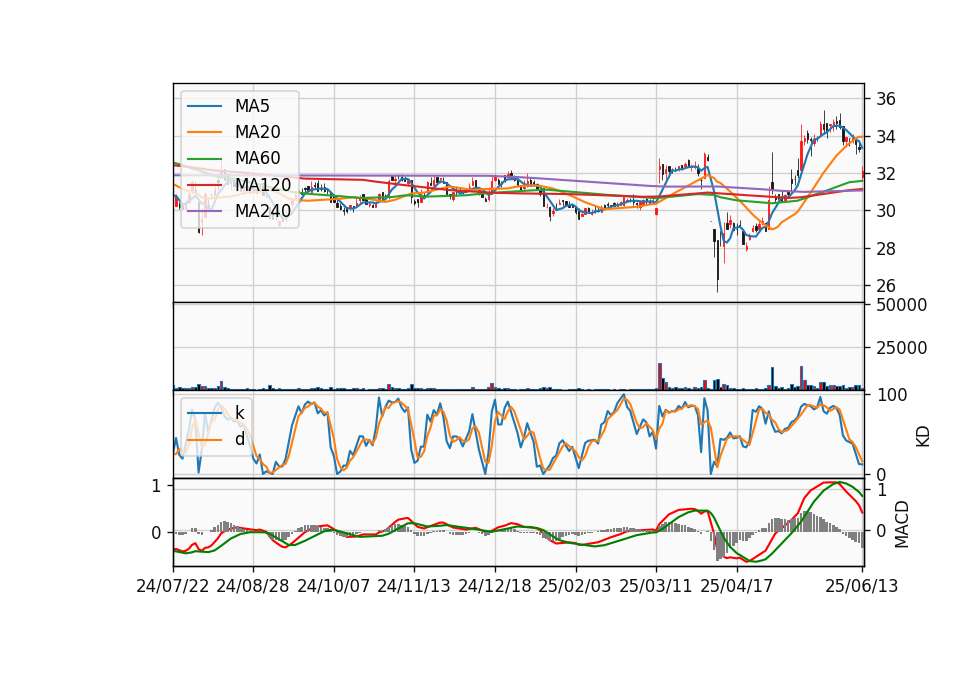Click the price axis value 28
The height and width of the screenshot is (690, 960).
(x=885, y=249)
